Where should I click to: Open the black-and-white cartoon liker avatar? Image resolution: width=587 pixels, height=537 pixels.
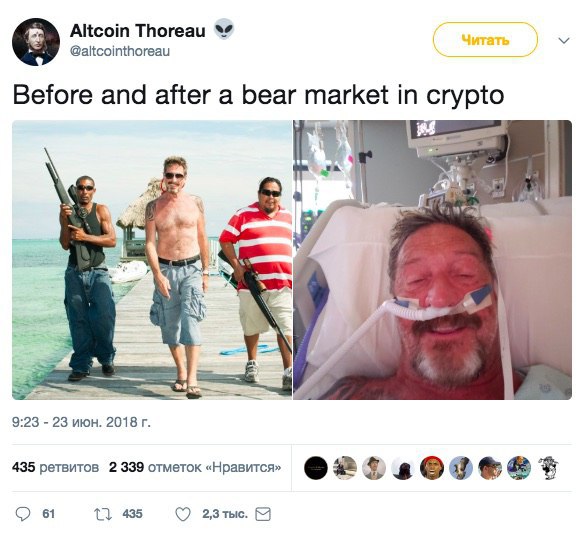[548, 468]
